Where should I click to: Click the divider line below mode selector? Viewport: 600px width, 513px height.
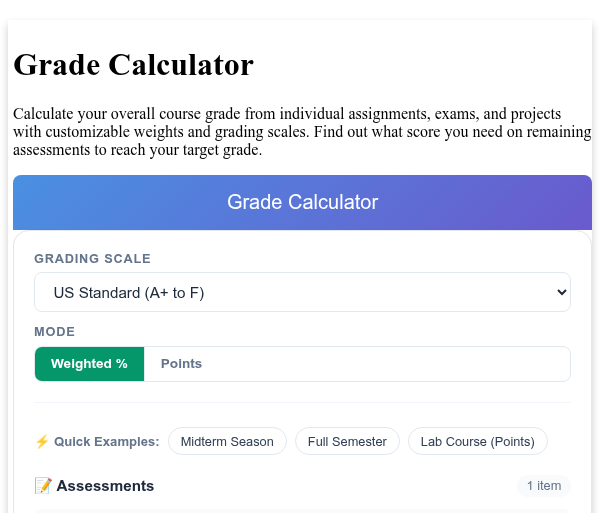coord(302,402)
